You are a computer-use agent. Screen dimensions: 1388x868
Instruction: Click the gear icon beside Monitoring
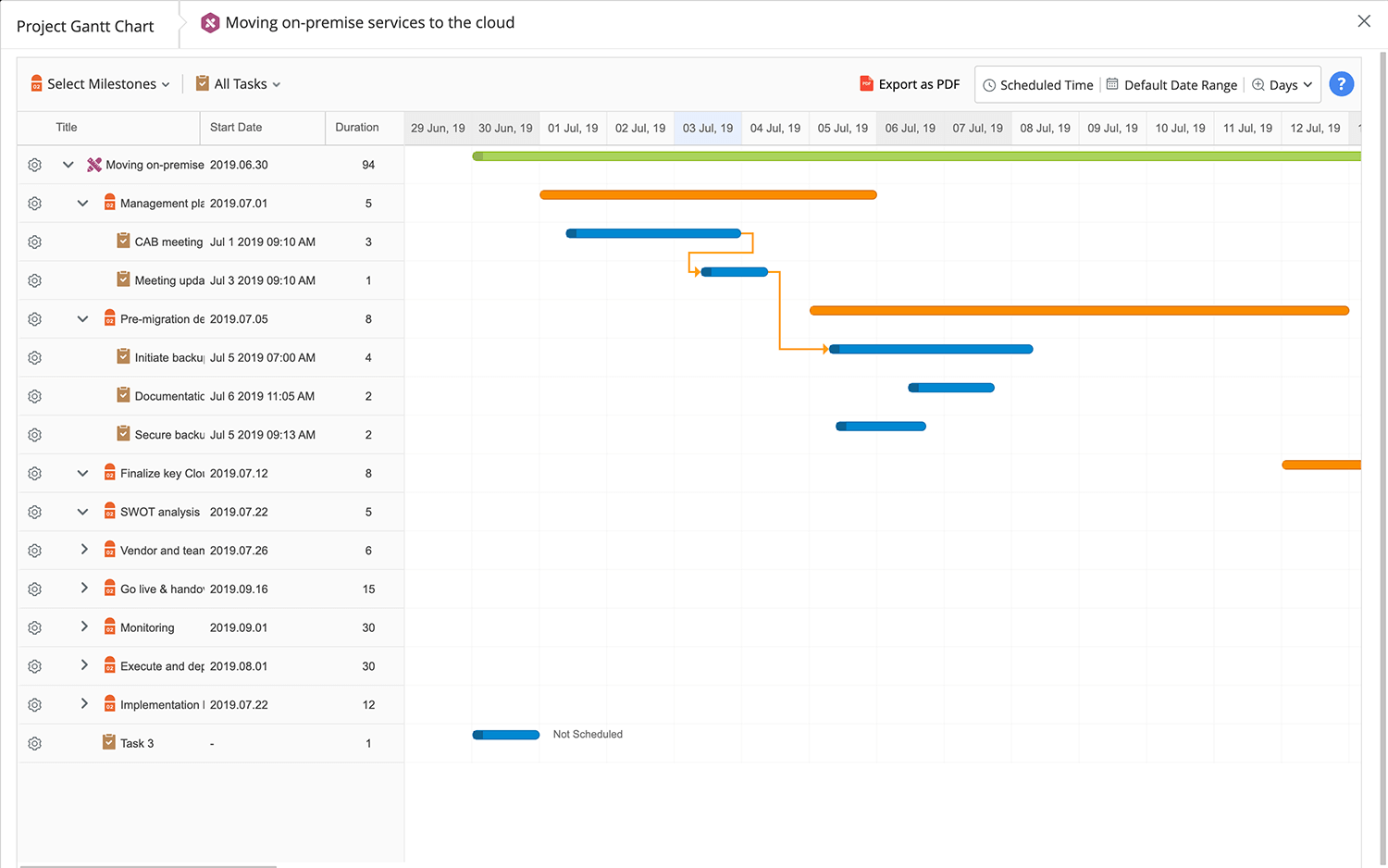34,626
